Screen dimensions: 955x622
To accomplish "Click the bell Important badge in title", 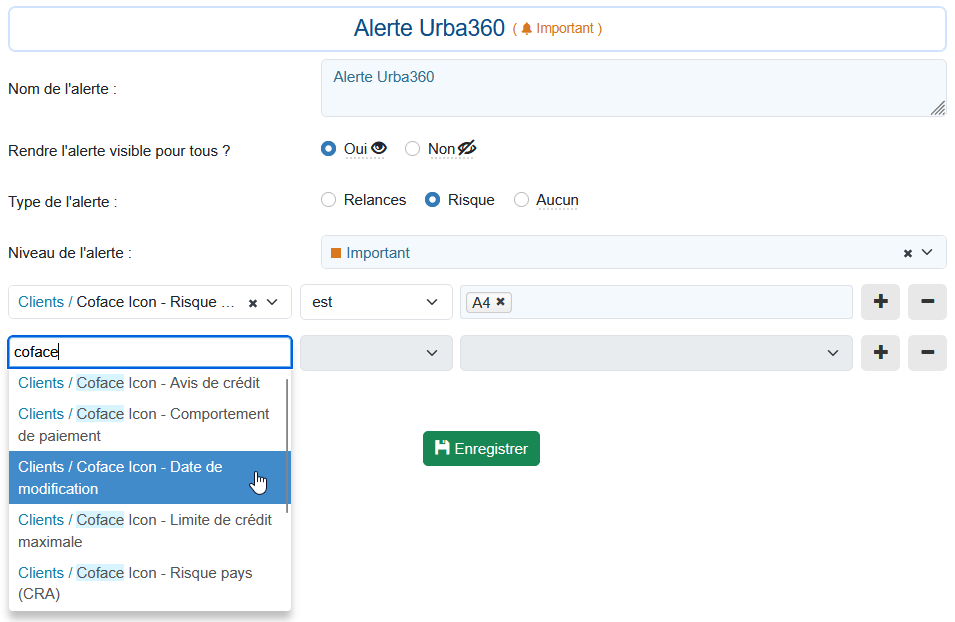I will [x=557, y=29].
